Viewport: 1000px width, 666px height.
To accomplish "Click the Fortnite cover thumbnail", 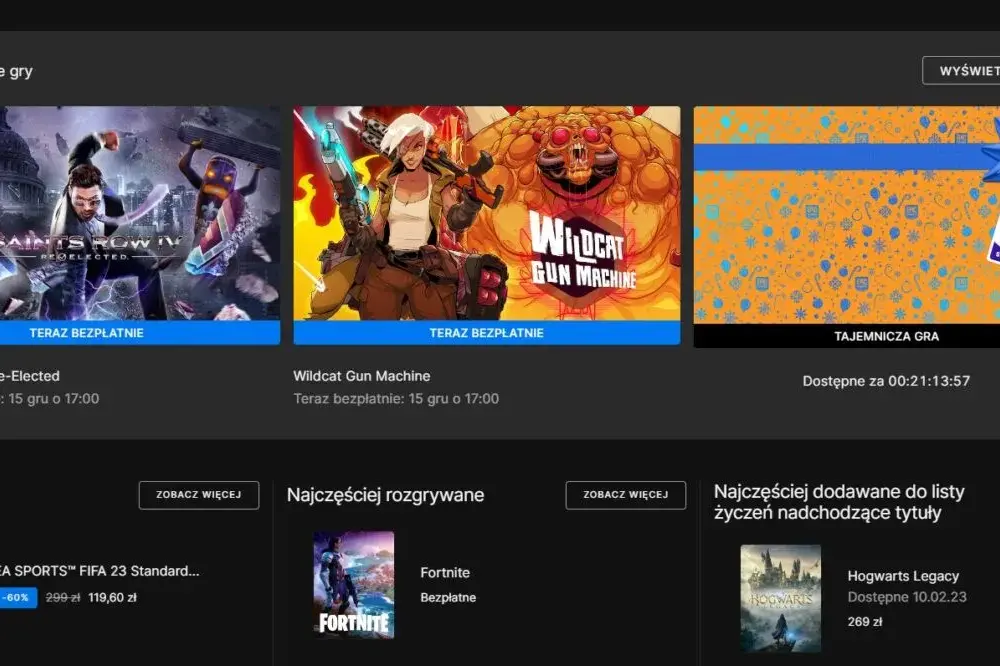I will tap(354, 584).
